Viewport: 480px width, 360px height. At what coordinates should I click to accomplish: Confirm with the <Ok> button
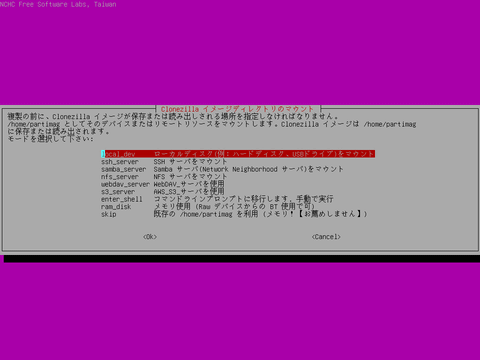[150, 237]
